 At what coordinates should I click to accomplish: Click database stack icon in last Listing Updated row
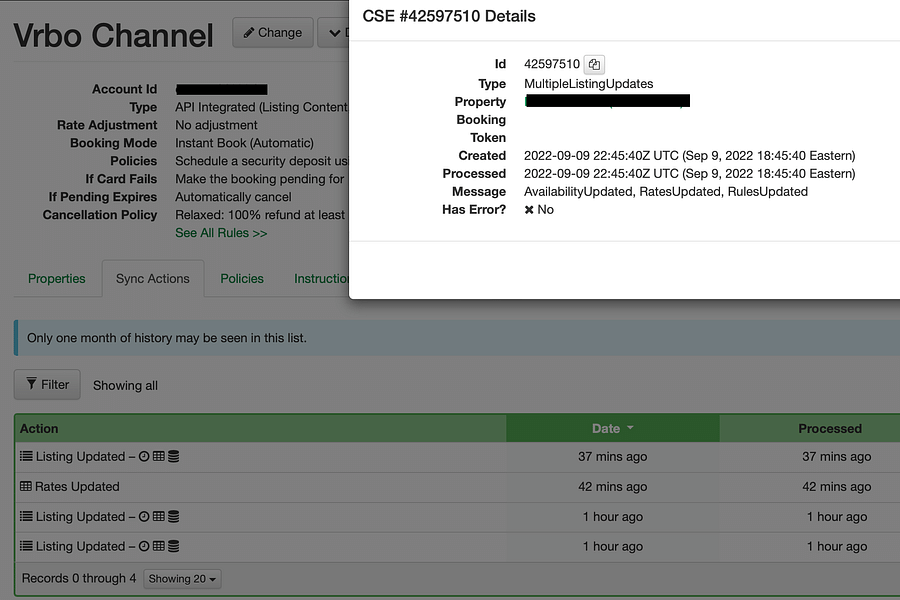[x=173, y=547]
